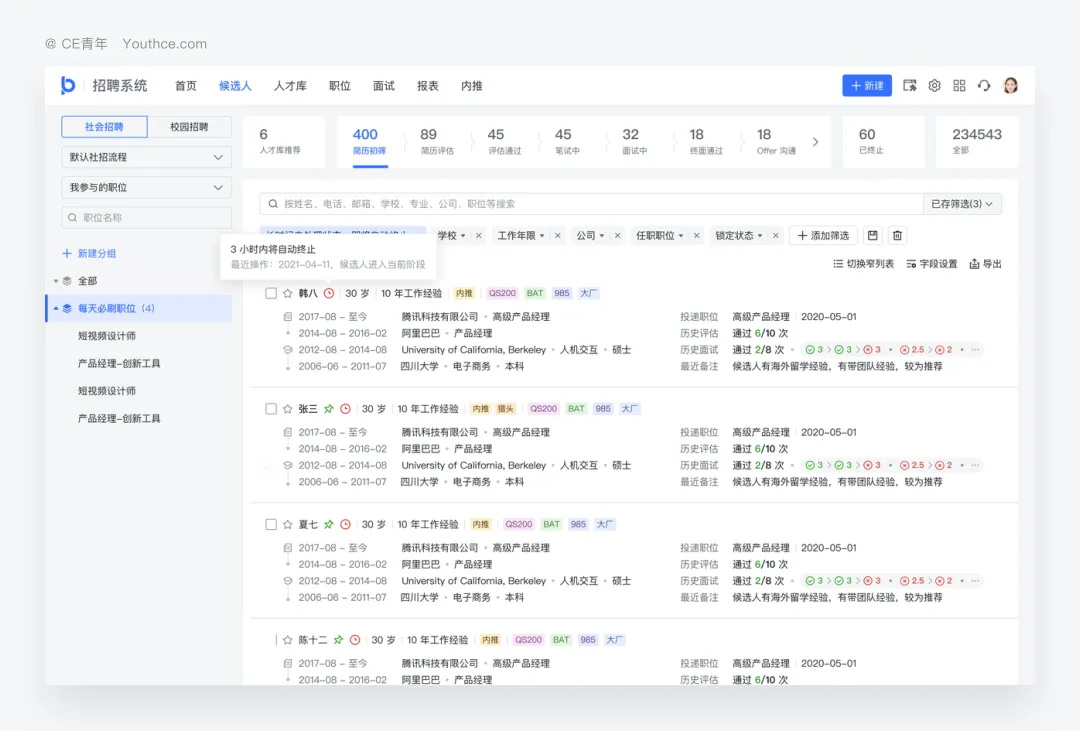The image size is (1080, 731).
Task: Click the red clock icon next to 张三
Action: [x=345, y=409]
